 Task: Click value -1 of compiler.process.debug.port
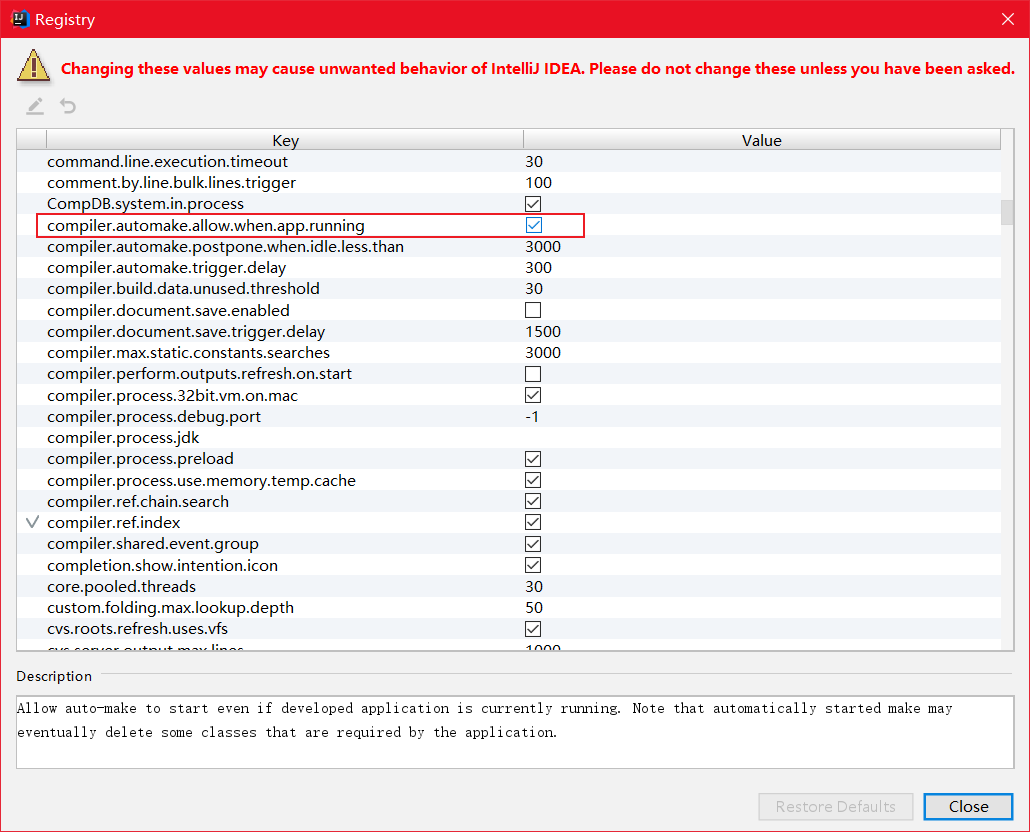tap(532, 416)
